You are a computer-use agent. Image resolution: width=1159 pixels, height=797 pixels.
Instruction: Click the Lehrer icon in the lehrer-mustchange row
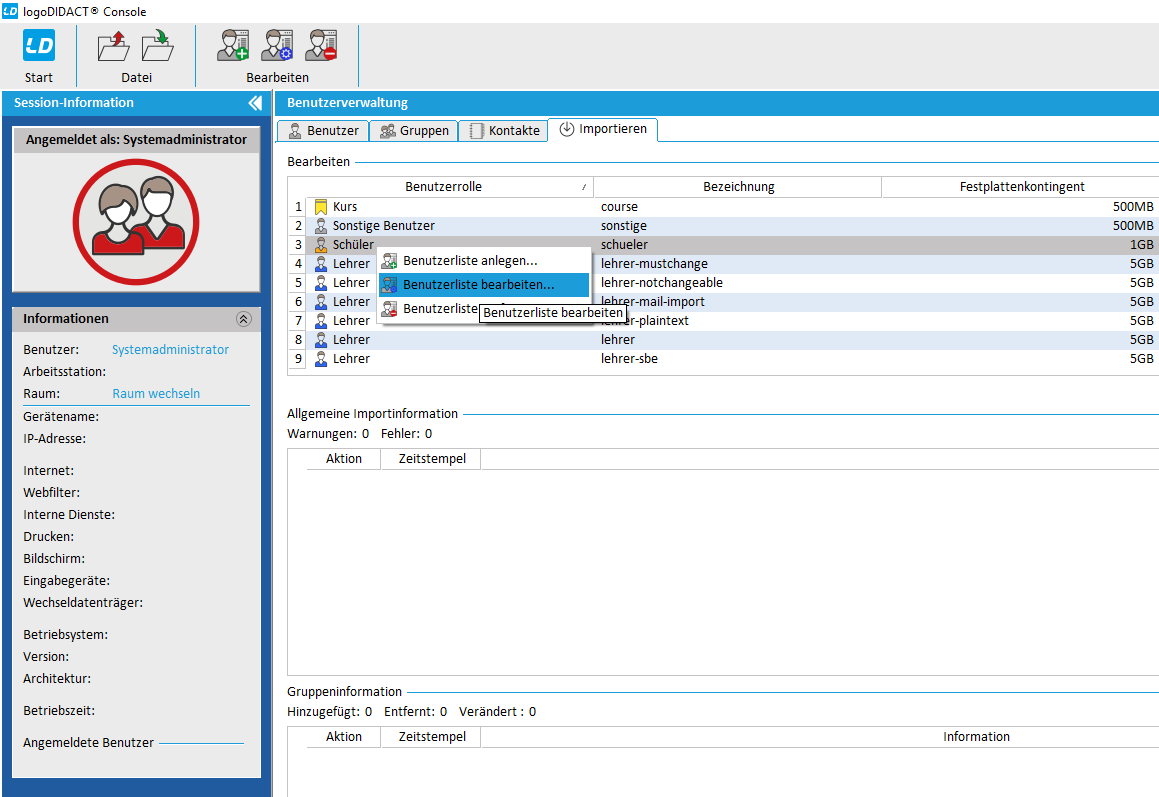tap(321, 264)
